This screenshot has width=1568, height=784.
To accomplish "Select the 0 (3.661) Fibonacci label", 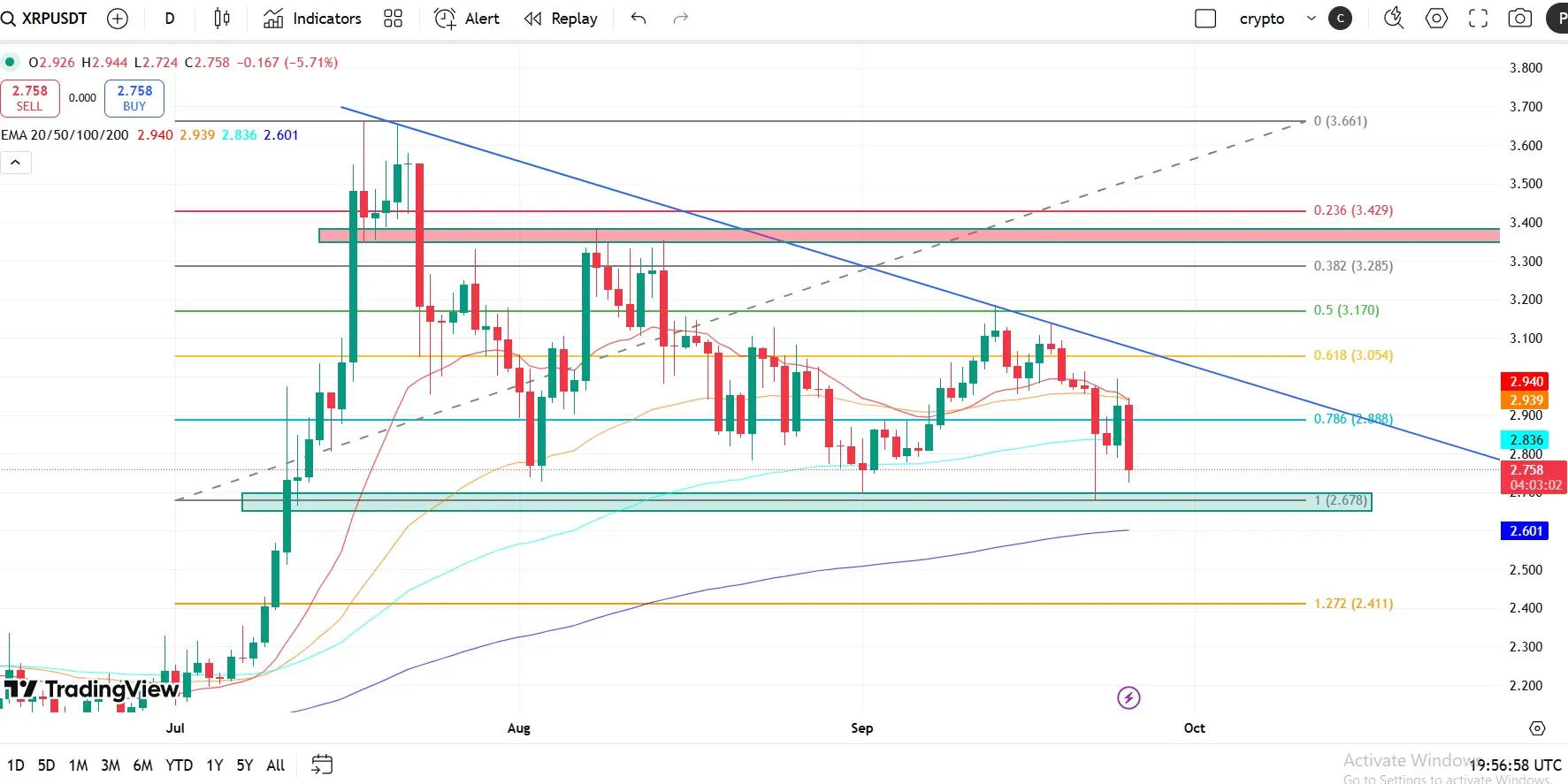I will [1341, 121].
